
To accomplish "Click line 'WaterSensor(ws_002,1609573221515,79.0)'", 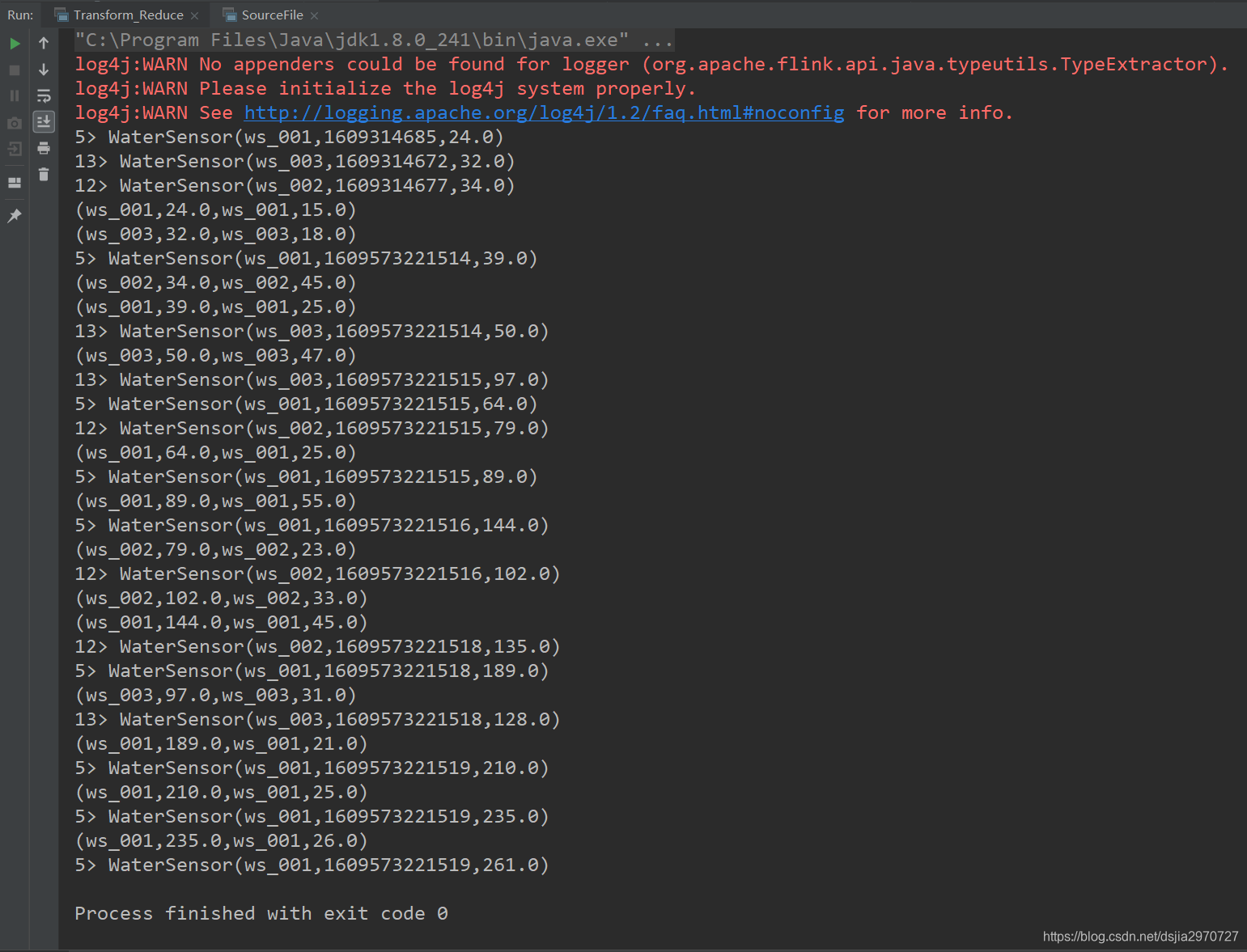I will click(312, 428).
